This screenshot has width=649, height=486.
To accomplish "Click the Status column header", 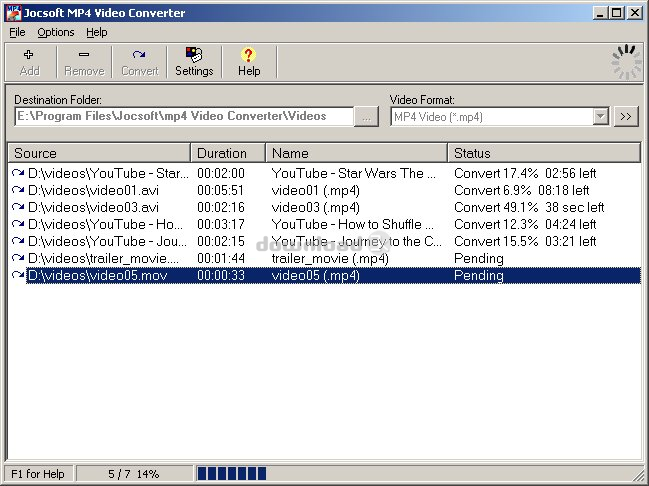I will coord(544,153).
